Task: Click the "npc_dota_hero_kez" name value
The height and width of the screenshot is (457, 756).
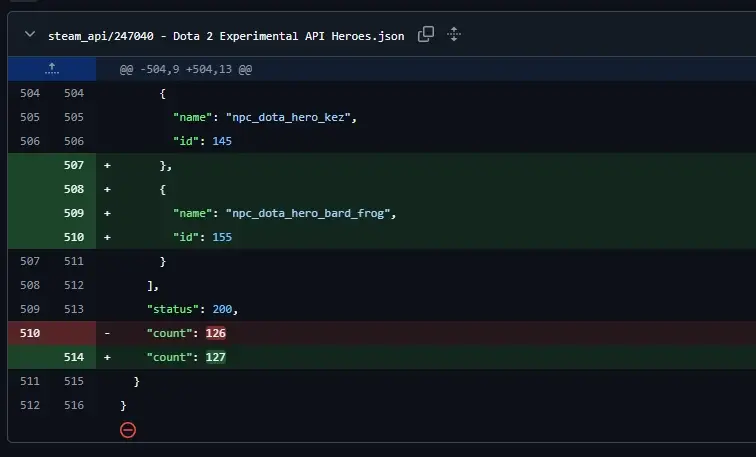Action: [x=288, y=117]
